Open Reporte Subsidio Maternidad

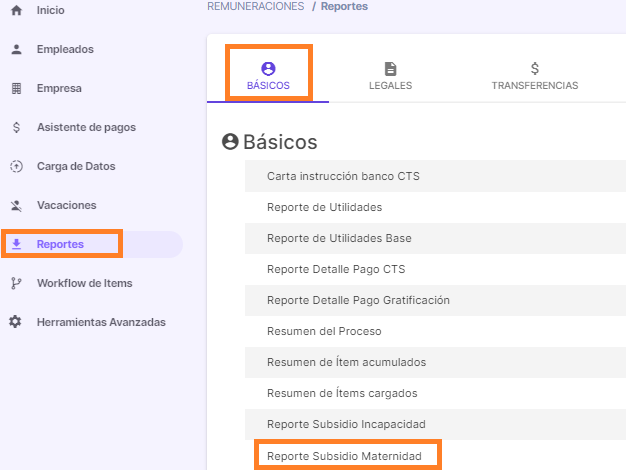click(x=344, y=456)
